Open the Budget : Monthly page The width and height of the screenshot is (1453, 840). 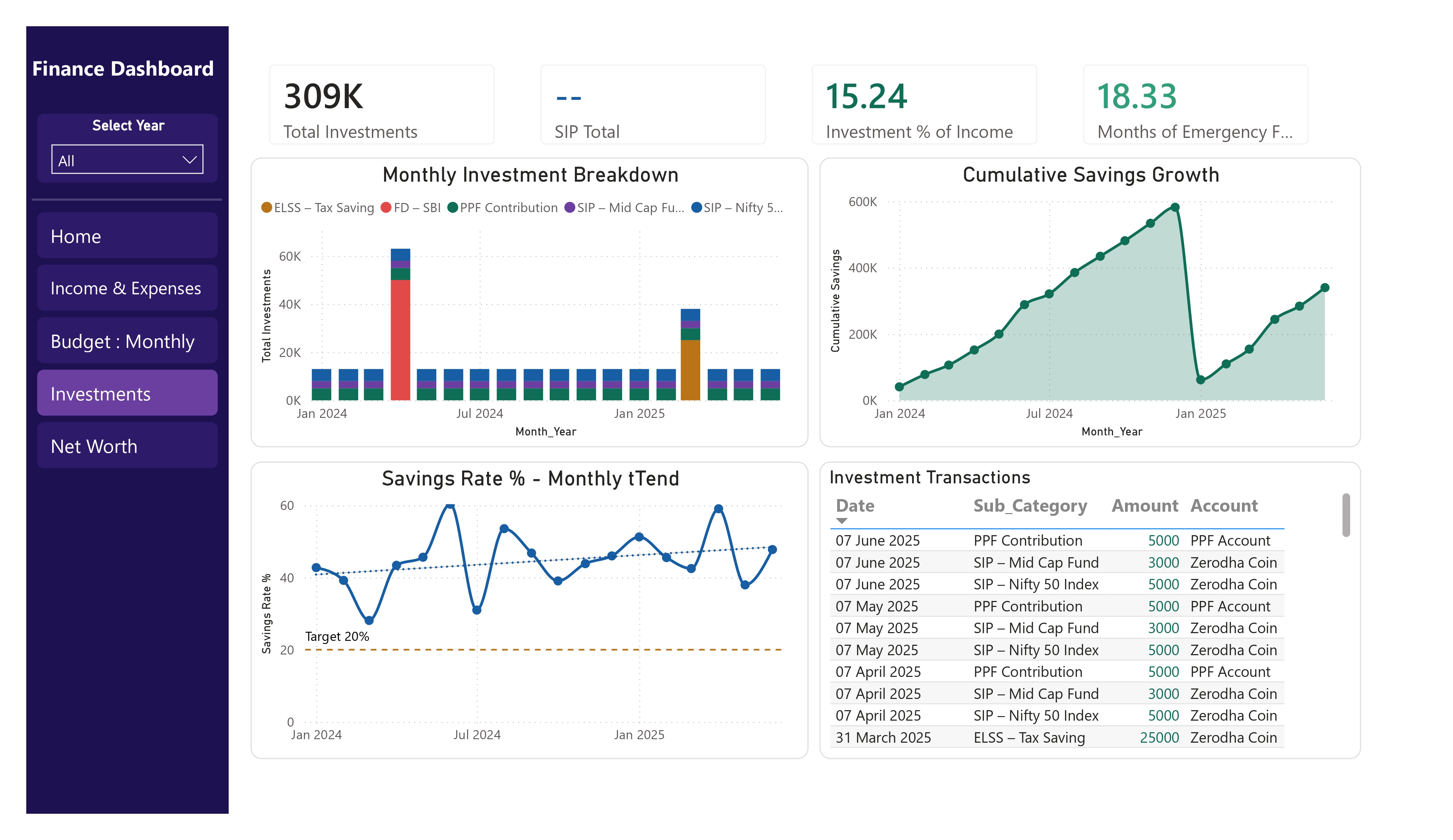tap(127, 341)
